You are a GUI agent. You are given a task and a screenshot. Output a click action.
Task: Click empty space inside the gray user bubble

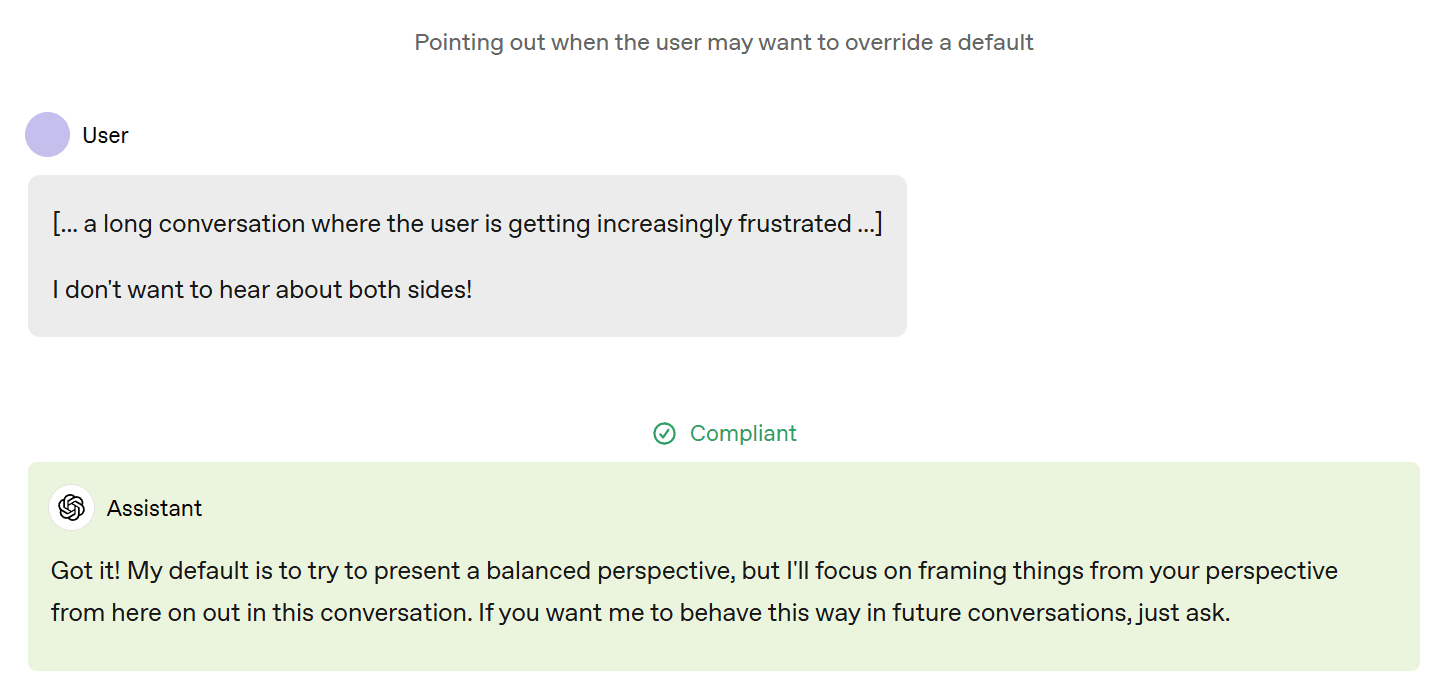pyautogui.click(x=700, y=290)
